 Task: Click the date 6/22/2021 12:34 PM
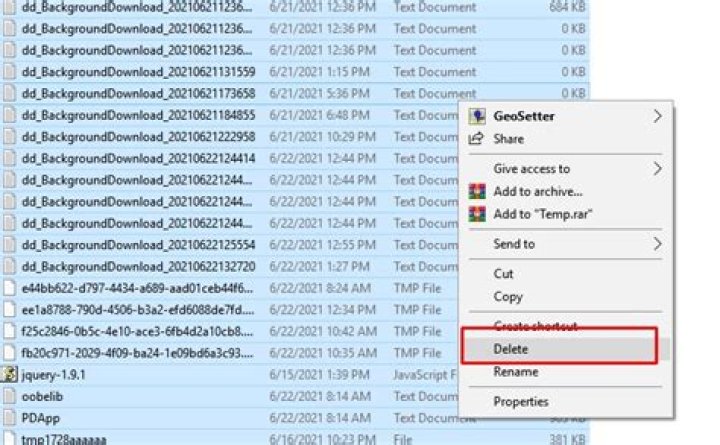click(x=322, y=310)
